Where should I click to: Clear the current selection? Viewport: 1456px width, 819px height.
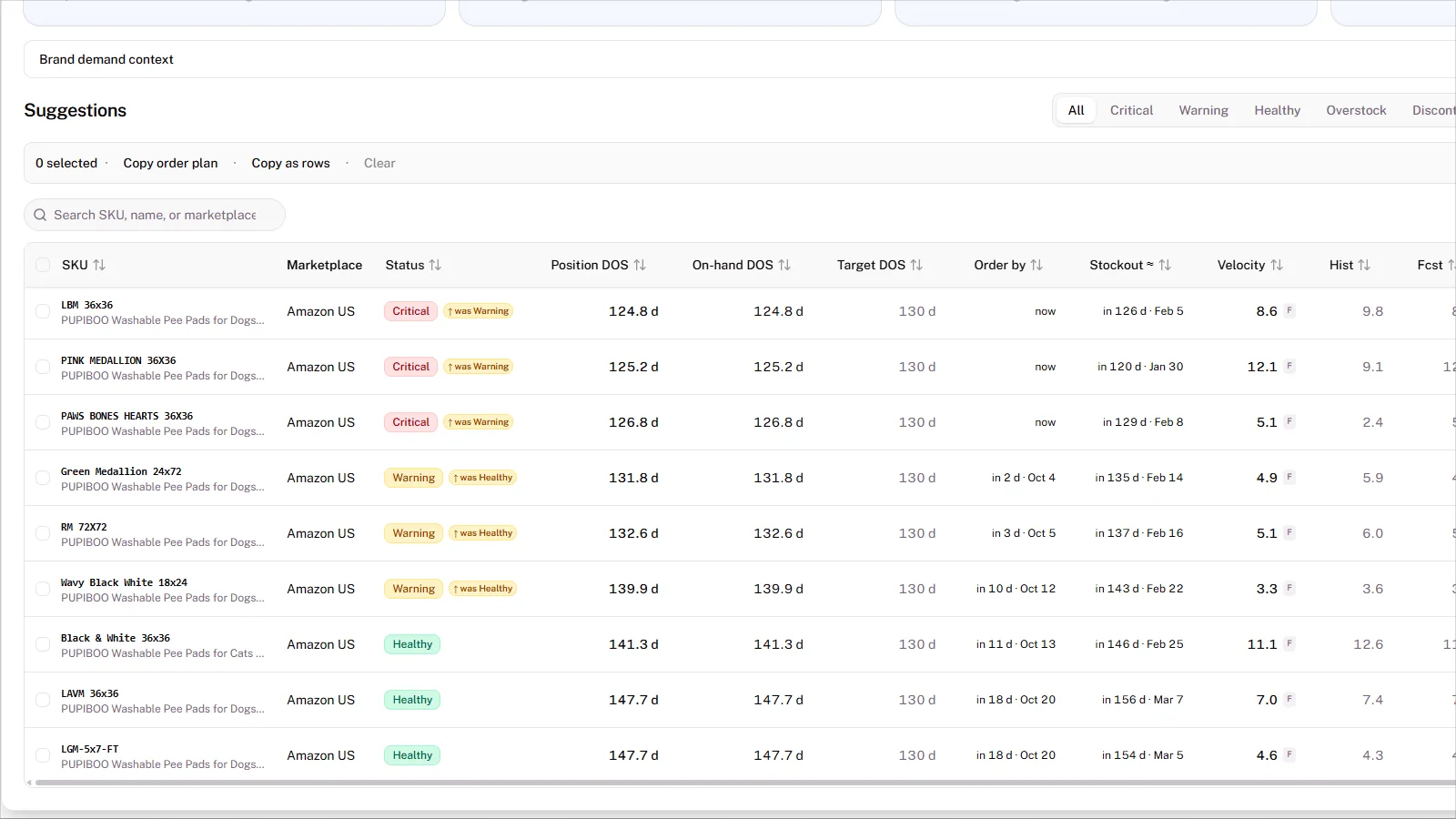[x=379, y=163]
